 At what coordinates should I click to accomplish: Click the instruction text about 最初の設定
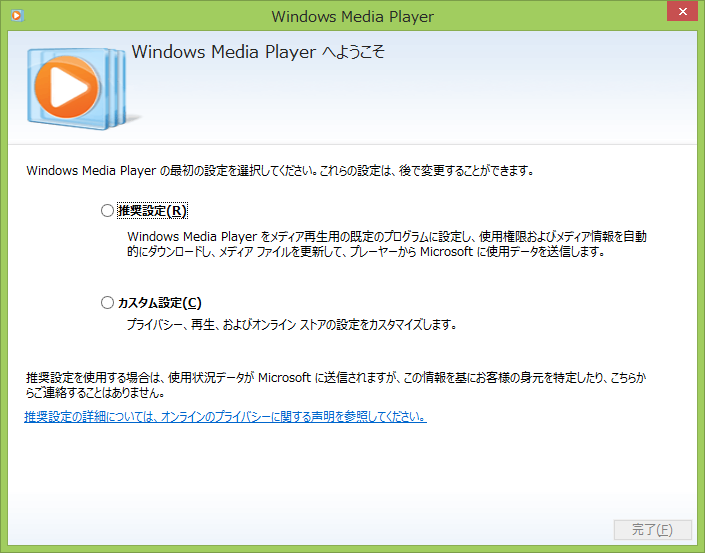280,171
